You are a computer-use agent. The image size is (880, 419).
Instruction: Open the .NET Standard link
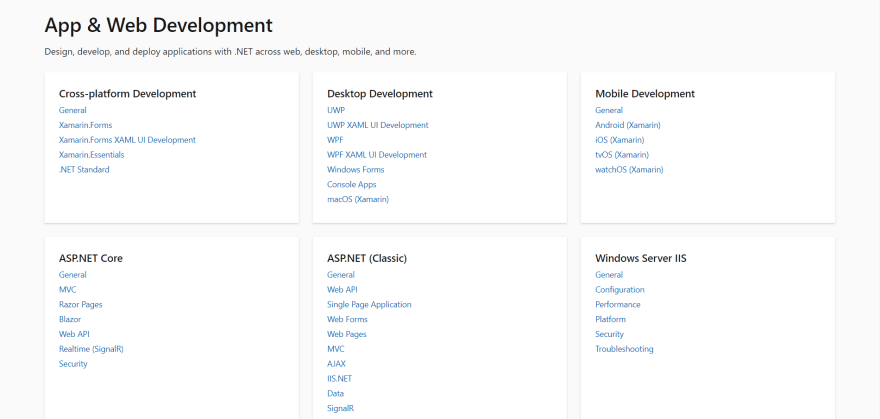84,169
